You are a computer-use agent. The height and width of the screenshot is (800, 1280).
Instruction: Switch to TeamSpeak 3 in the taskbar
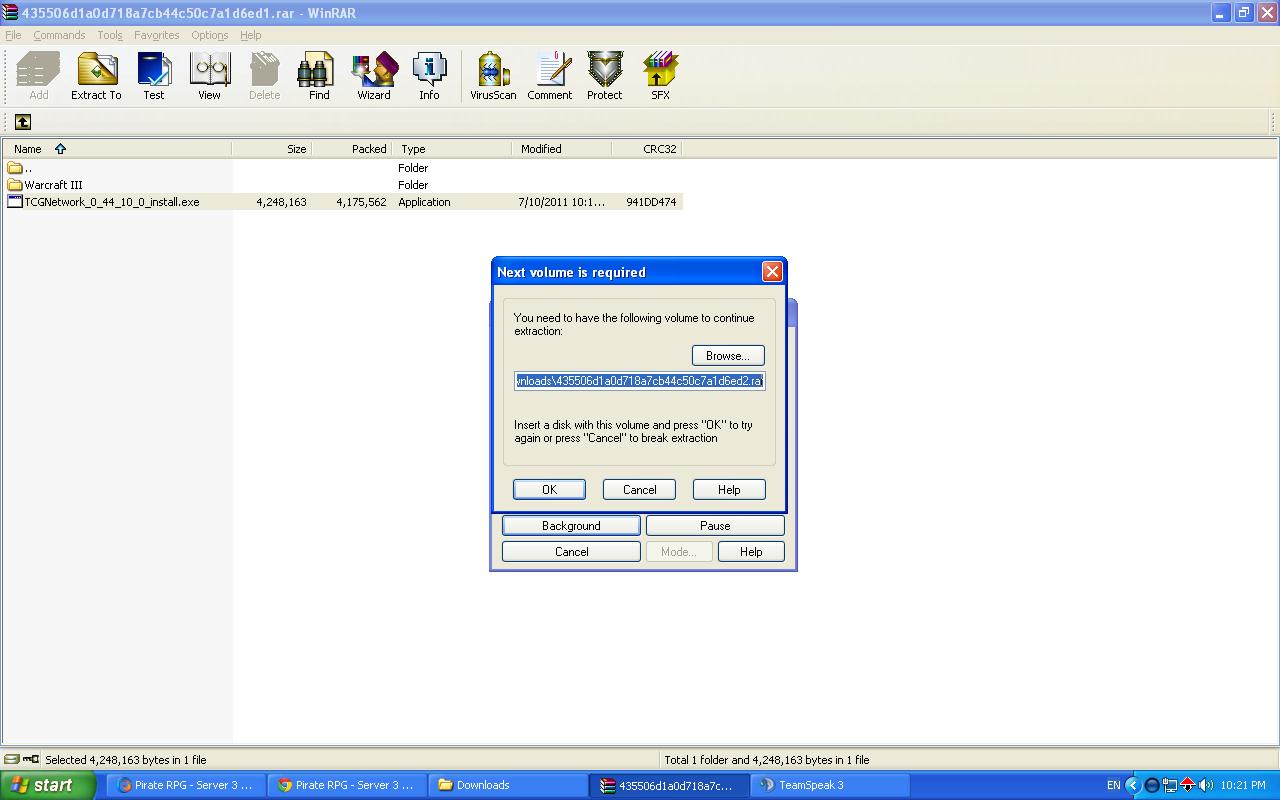pos(830,786)
